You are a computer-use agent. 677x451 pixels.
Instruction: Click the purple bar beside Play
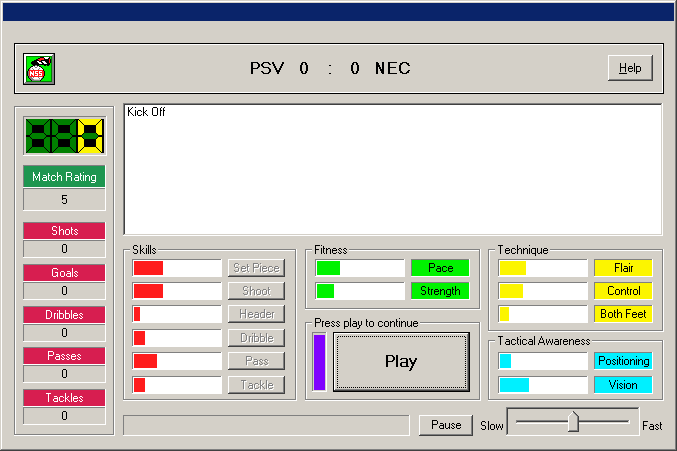pos(320,362)
